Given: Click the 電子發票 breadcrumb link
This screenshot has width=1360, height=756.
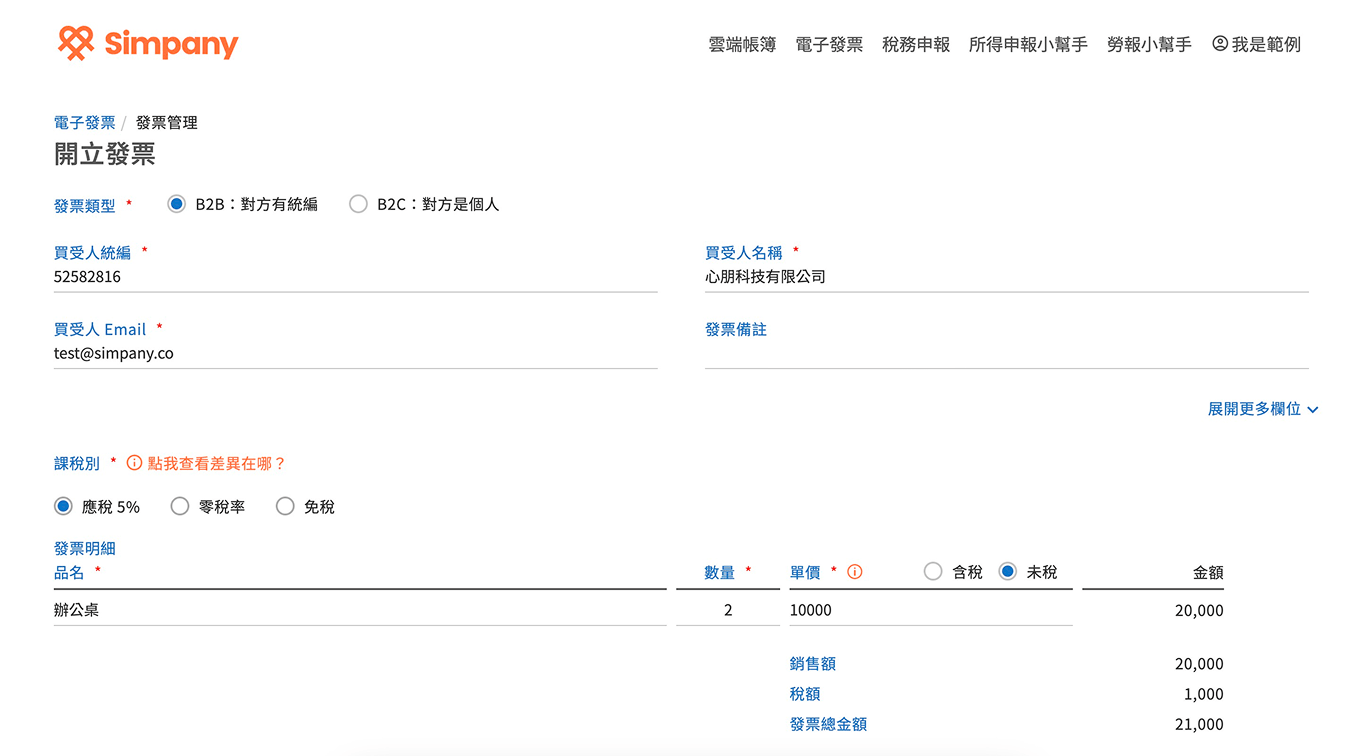Looking at the screenshot, I should pos(83,121).
